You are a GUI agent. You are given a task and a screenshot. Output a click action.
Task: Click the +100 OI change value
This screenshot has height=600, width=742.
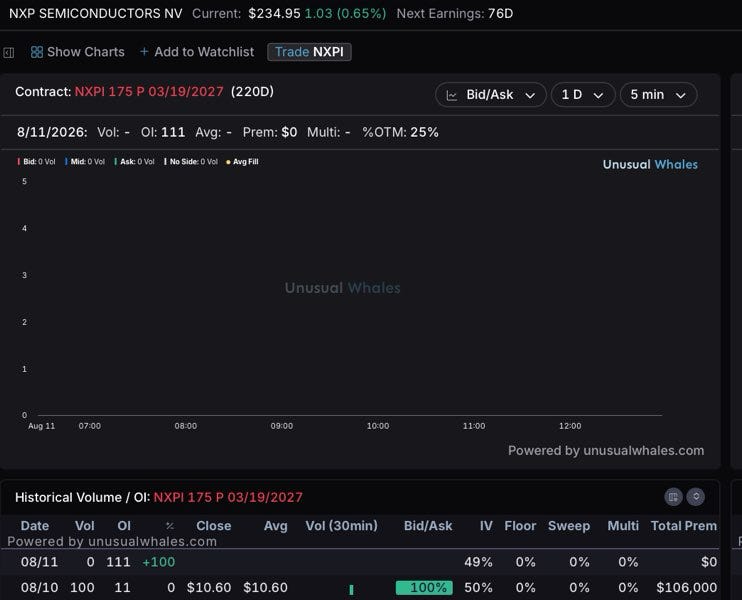[159, 562]
